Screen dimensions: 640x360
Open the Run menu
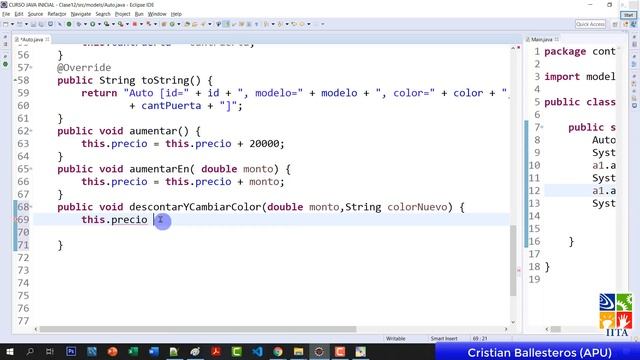(x=139, y=14)
